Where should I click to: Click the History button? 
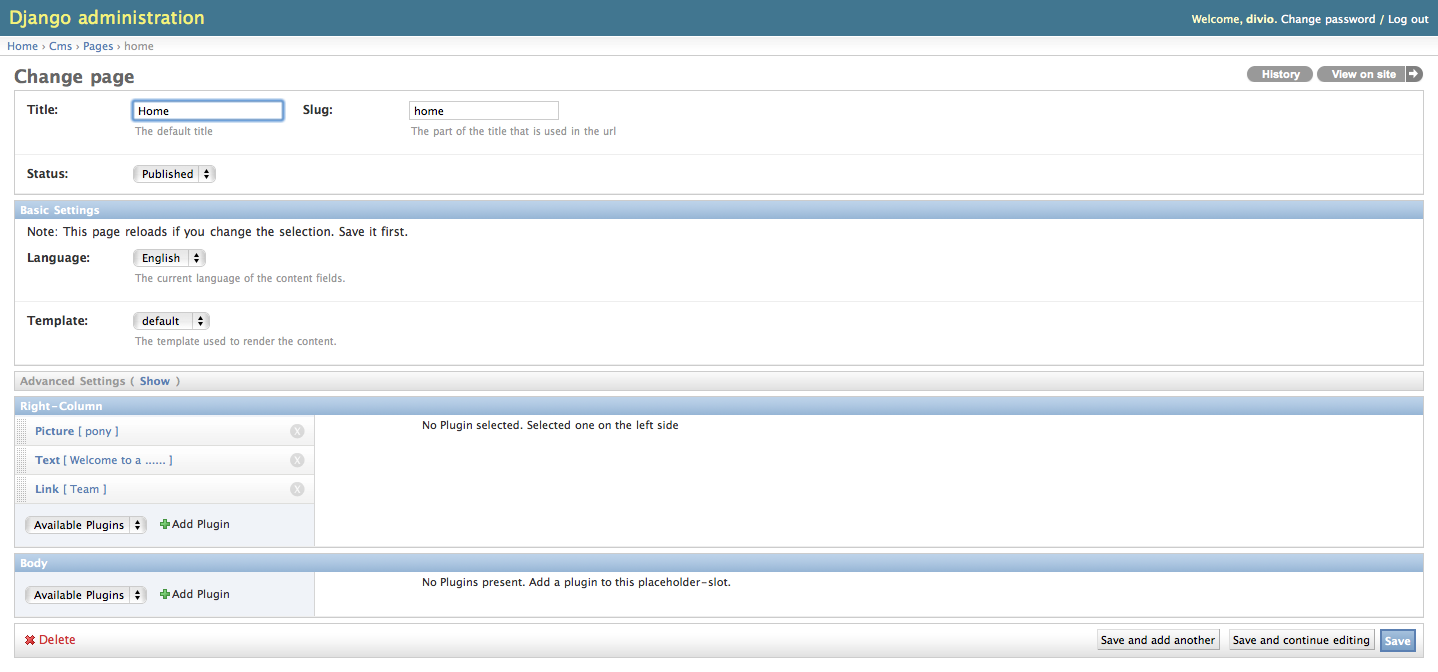point(1280,74)
